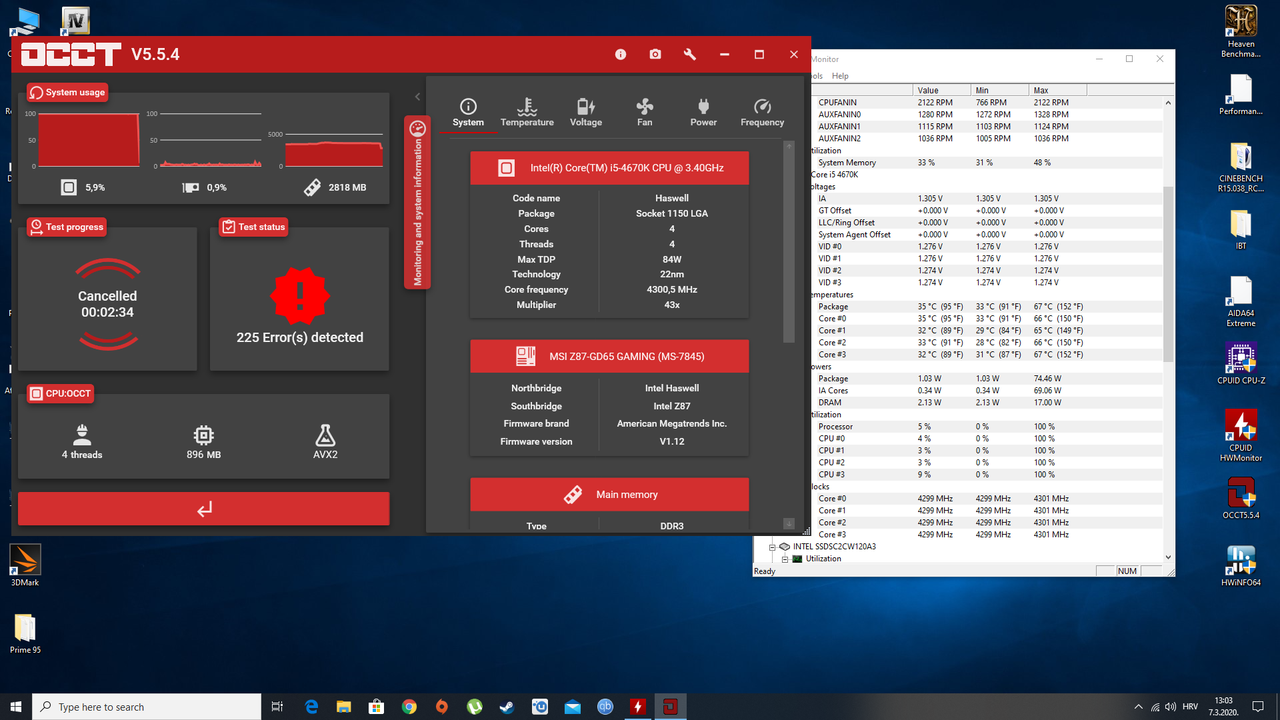1280x720 pixels.
Task: Click the 2818 MB memory usage icon
Action: (313, 187)
